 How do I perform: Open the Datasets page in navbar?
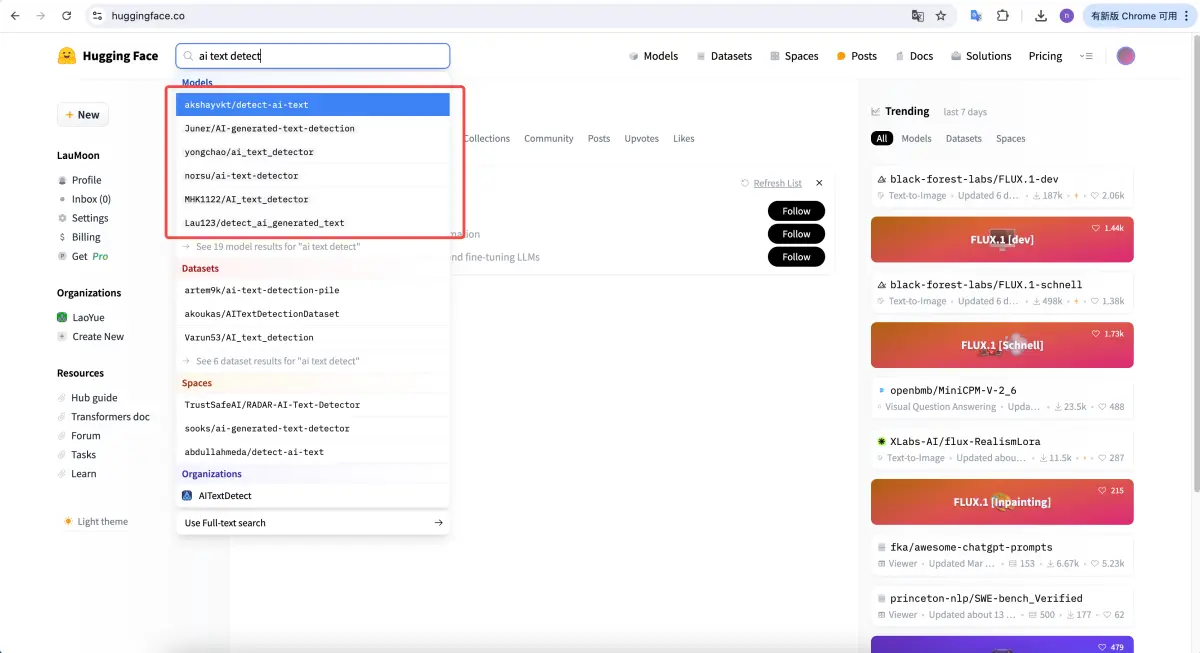[x=724, y=56]
